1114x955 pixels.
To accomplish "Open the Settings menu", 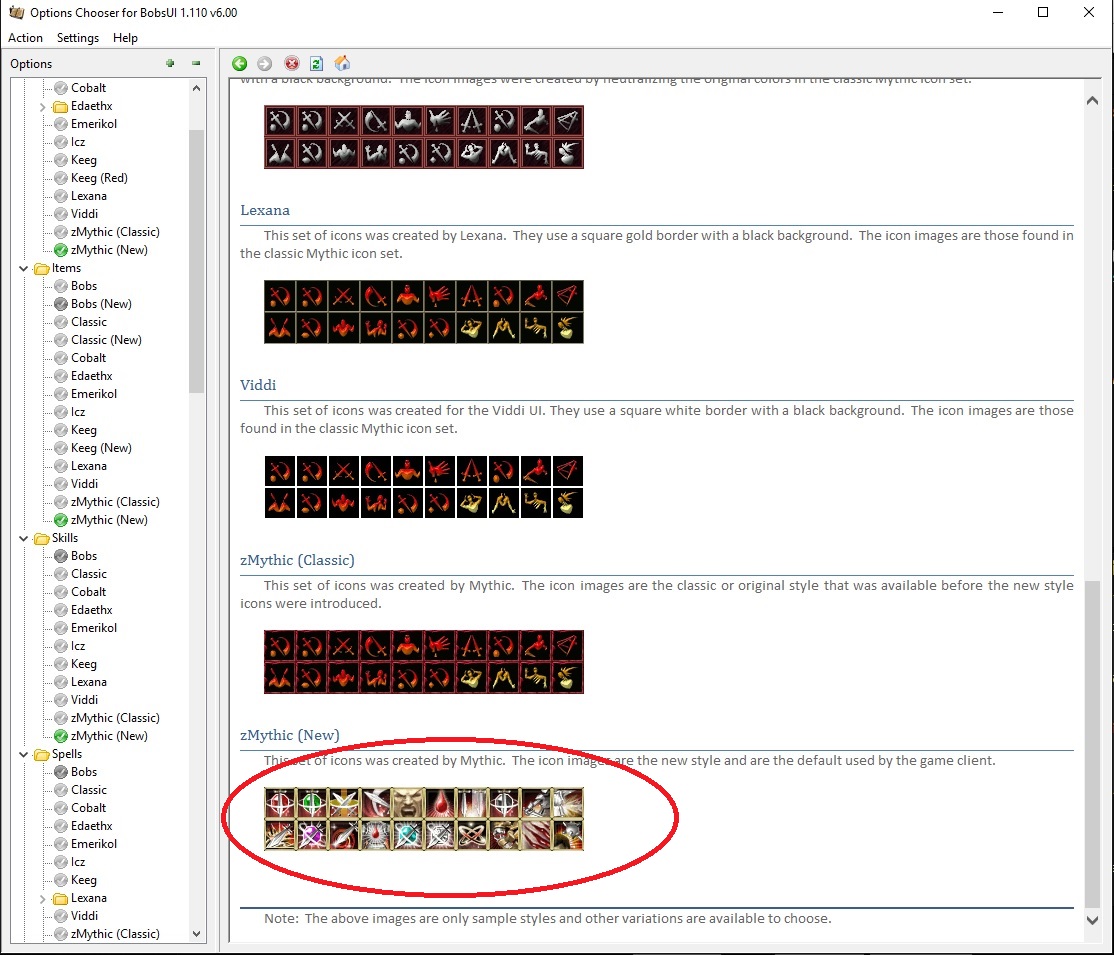I will pos(78,38).
